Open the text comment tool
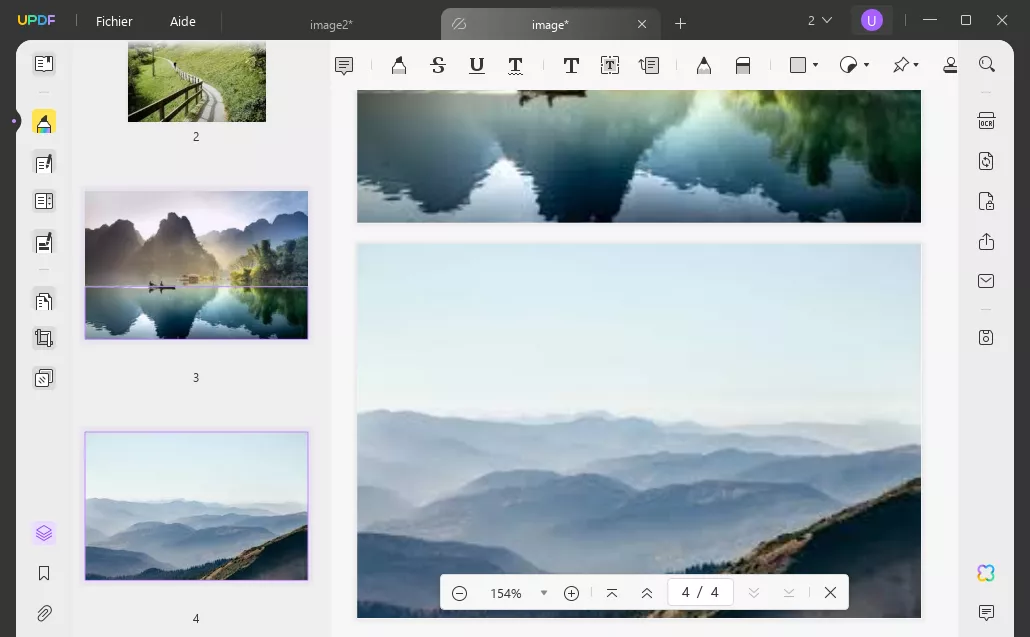 point(343,65)
